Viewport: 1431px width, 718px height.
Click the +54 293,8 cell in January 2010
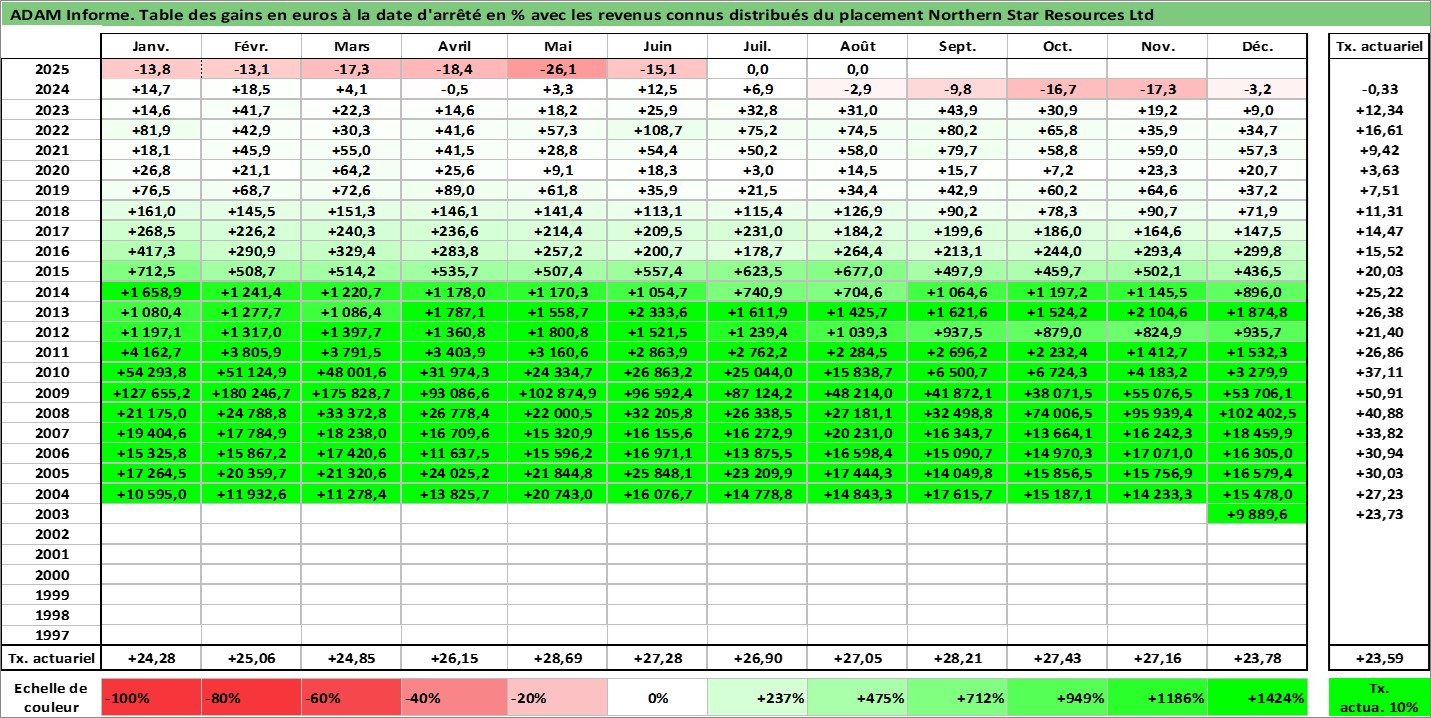(x=152, y=373)
